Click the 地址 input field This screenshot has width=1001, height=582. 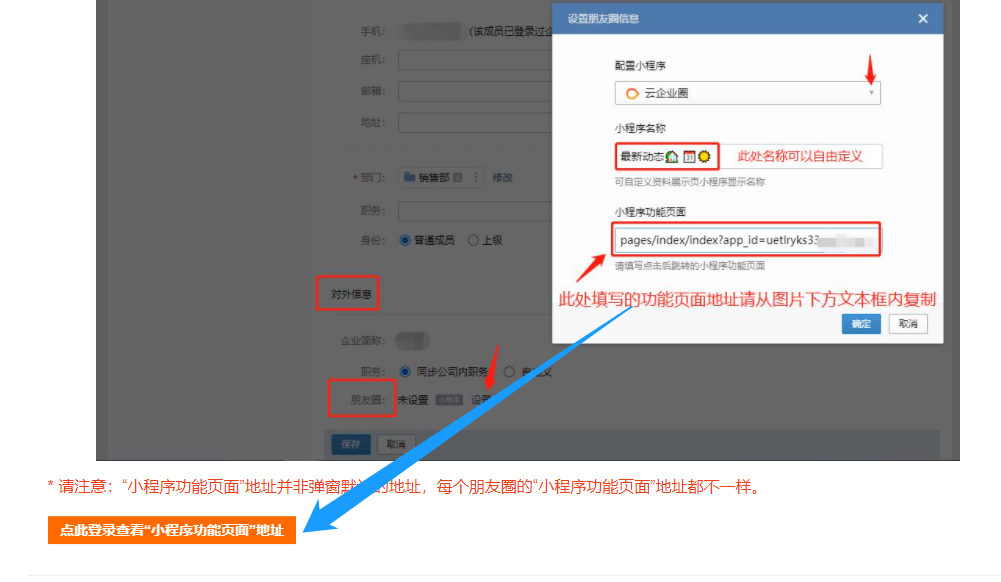pos(476,123)
